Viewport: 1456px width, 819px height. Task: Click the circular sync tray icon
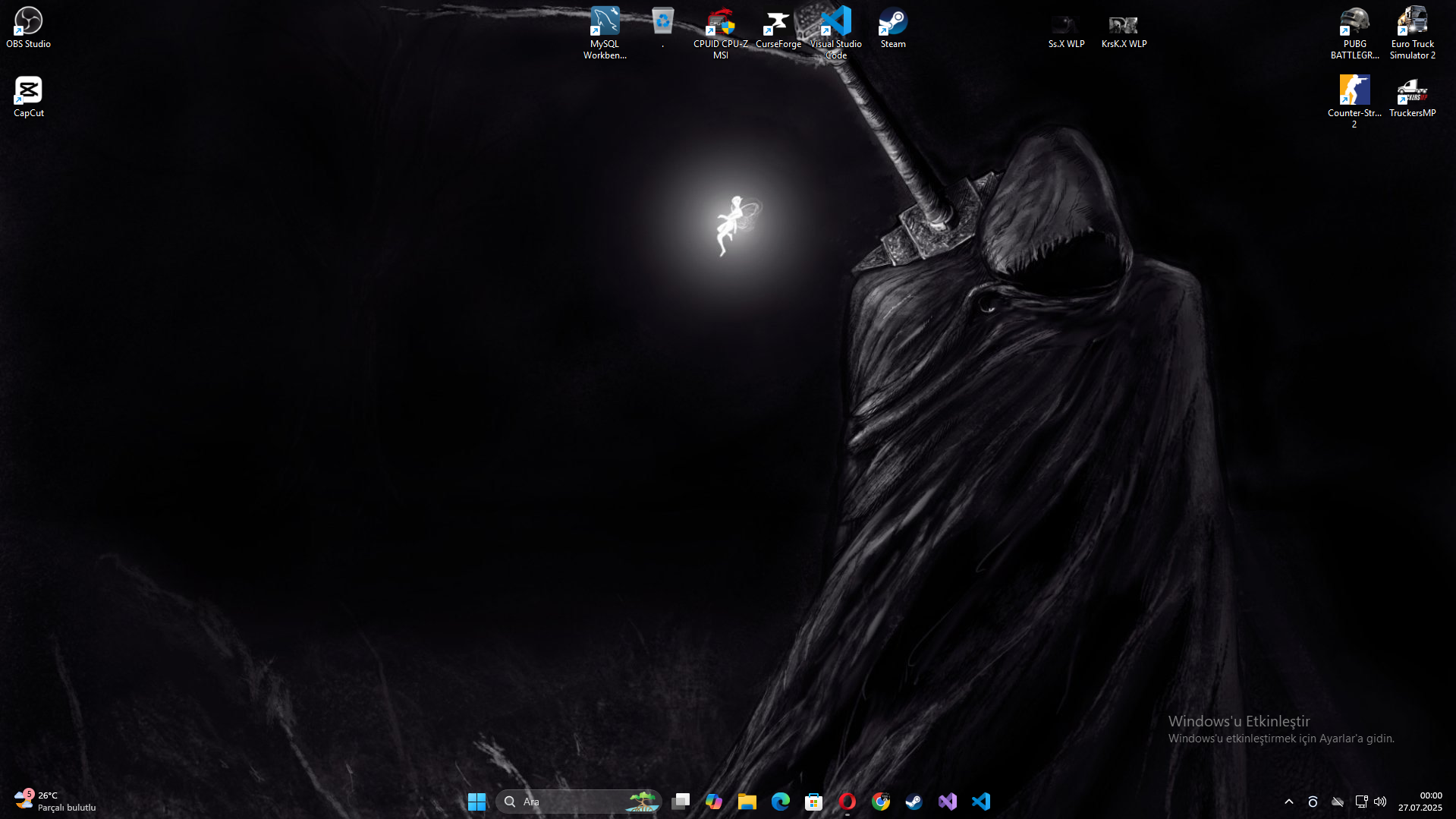pos(1313,802)
